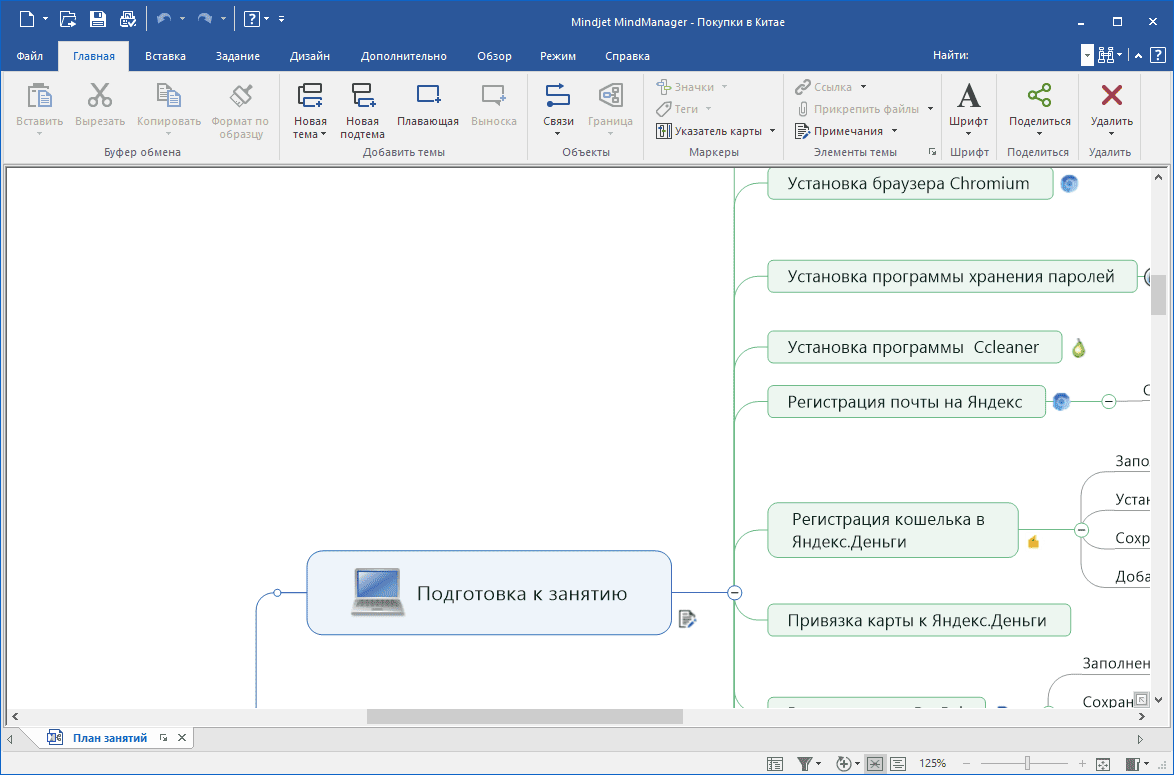Click the Floating topic (Плавающая) icon
The width and height of the screenshot is (1174, 775).
(428, 96)
